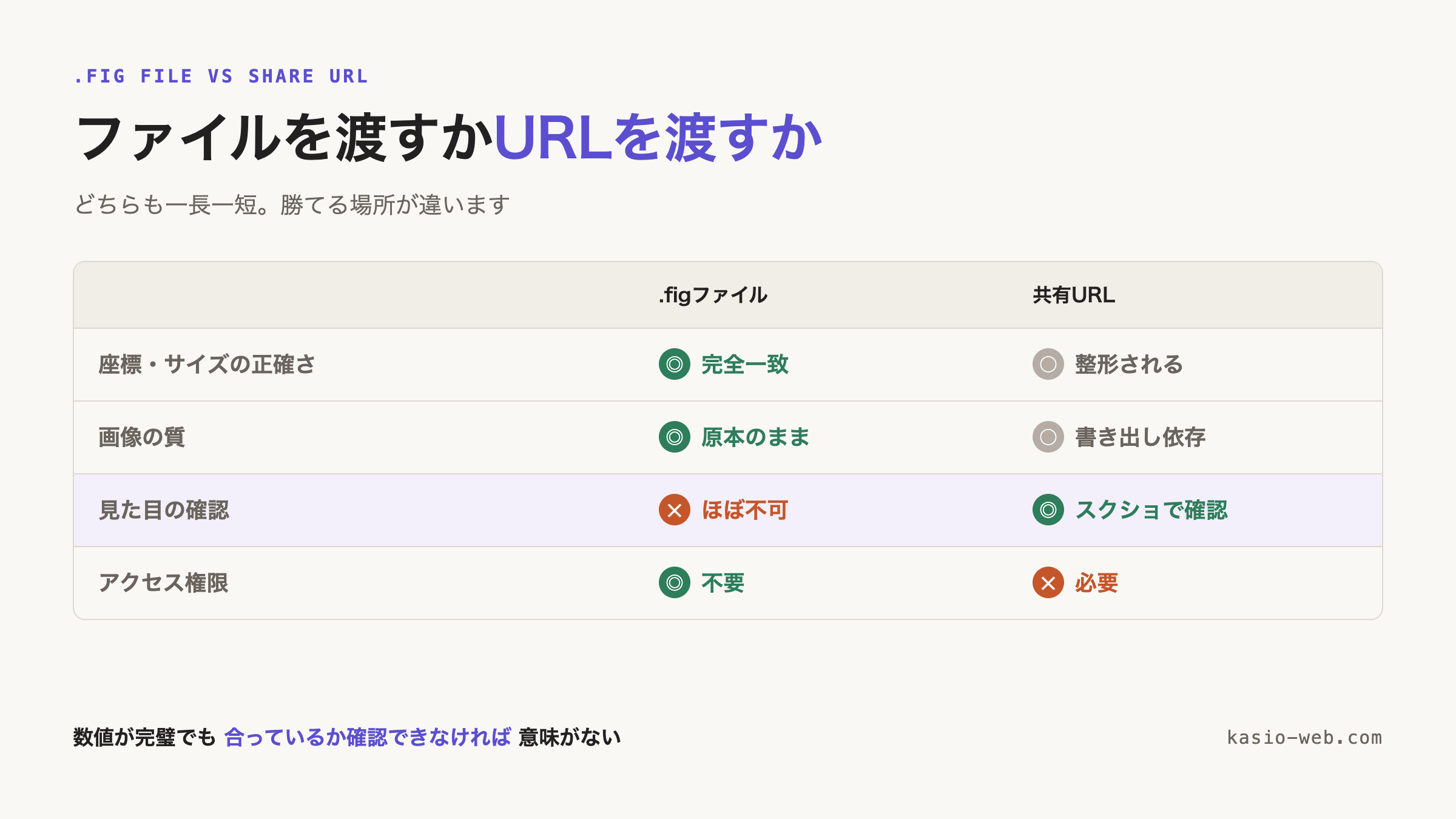Image resolution: width=1456 pixels, height=819 pixels.
Task: Click green double-circle icon beside スクショで確認
Action: (1048, 510)
